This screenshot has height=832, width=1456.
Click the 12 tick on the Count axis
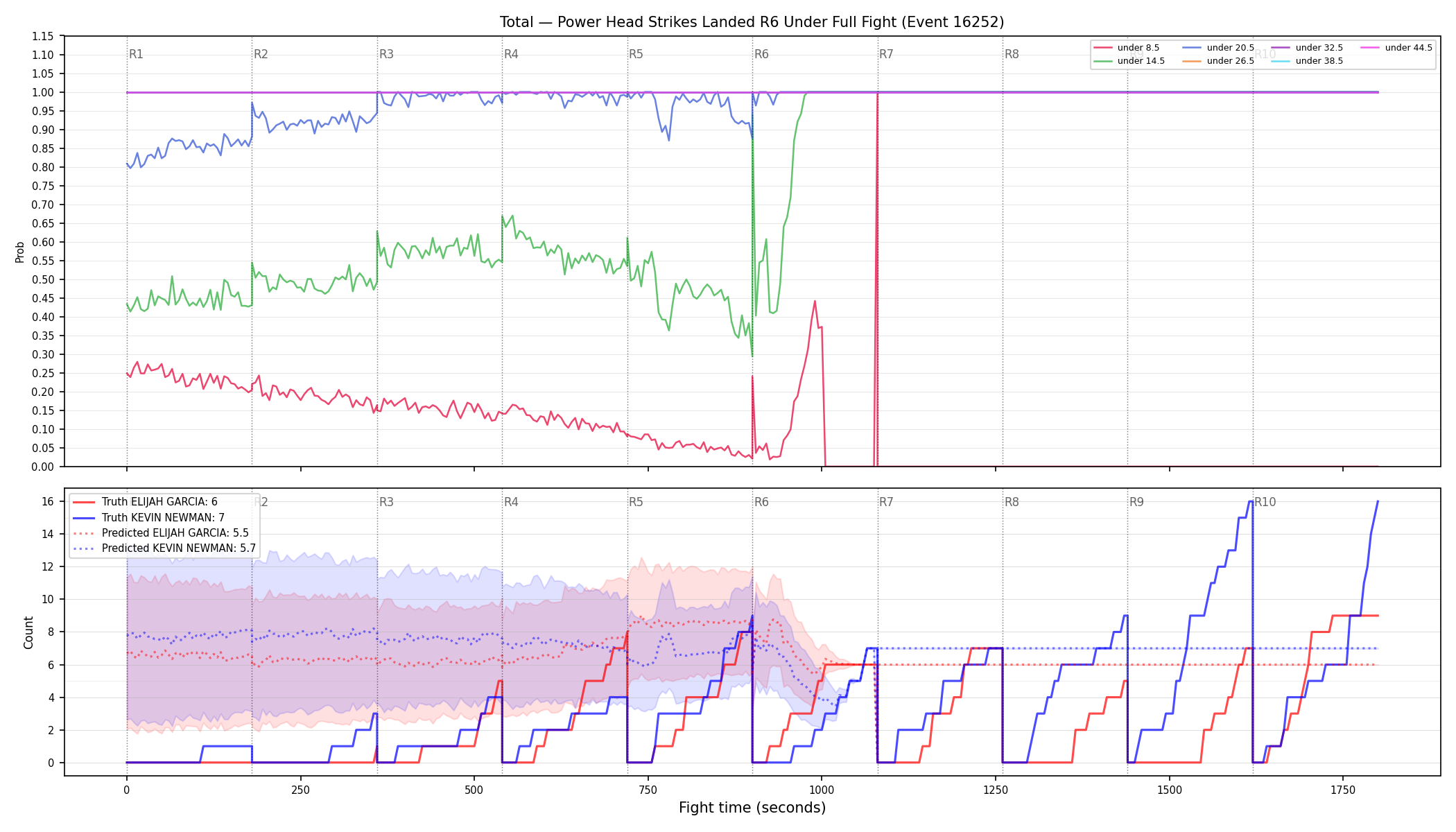tap(48, 566)
